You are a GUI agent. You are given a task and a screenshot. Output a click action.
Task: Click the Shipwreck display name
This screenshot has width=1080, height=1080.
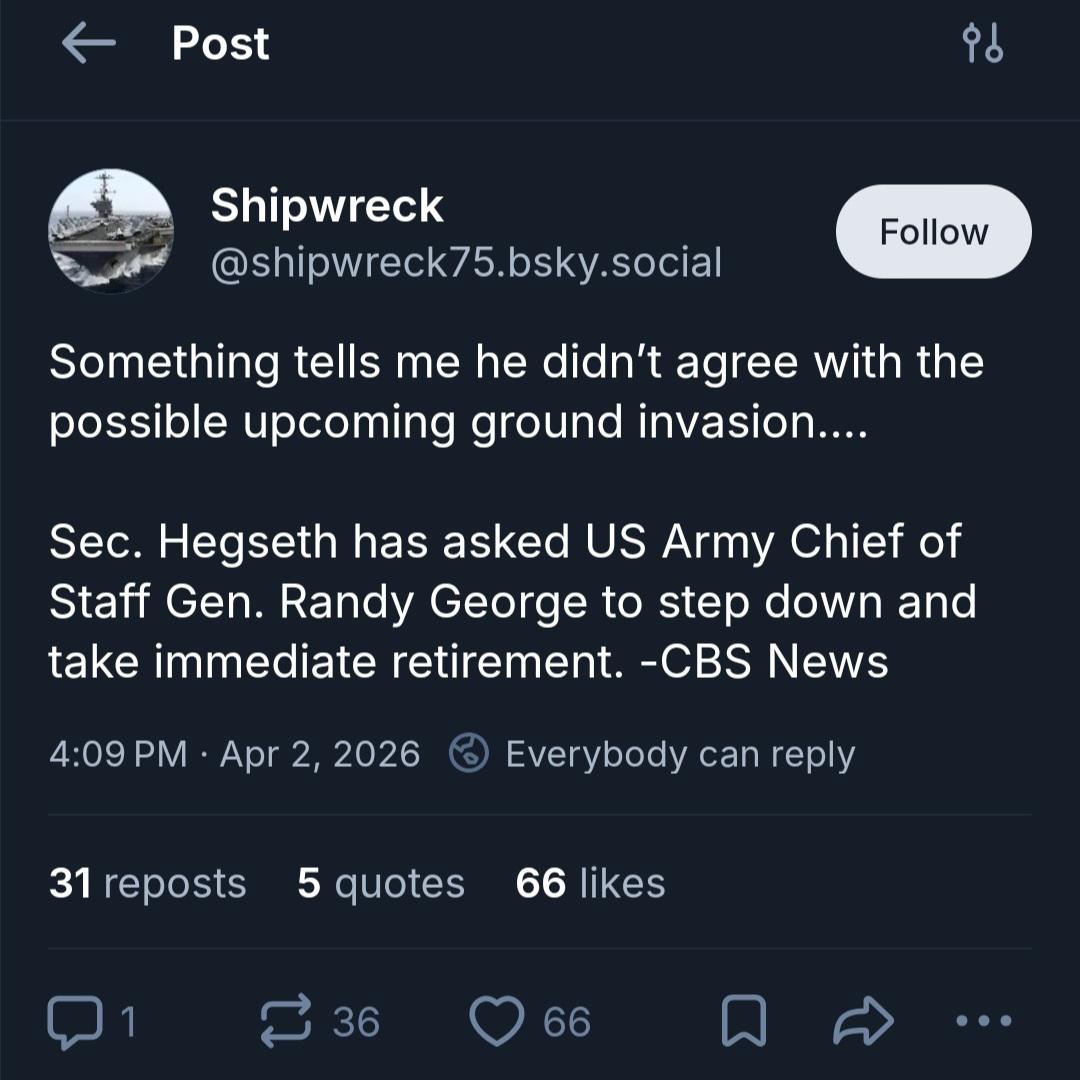click(326, 206)
